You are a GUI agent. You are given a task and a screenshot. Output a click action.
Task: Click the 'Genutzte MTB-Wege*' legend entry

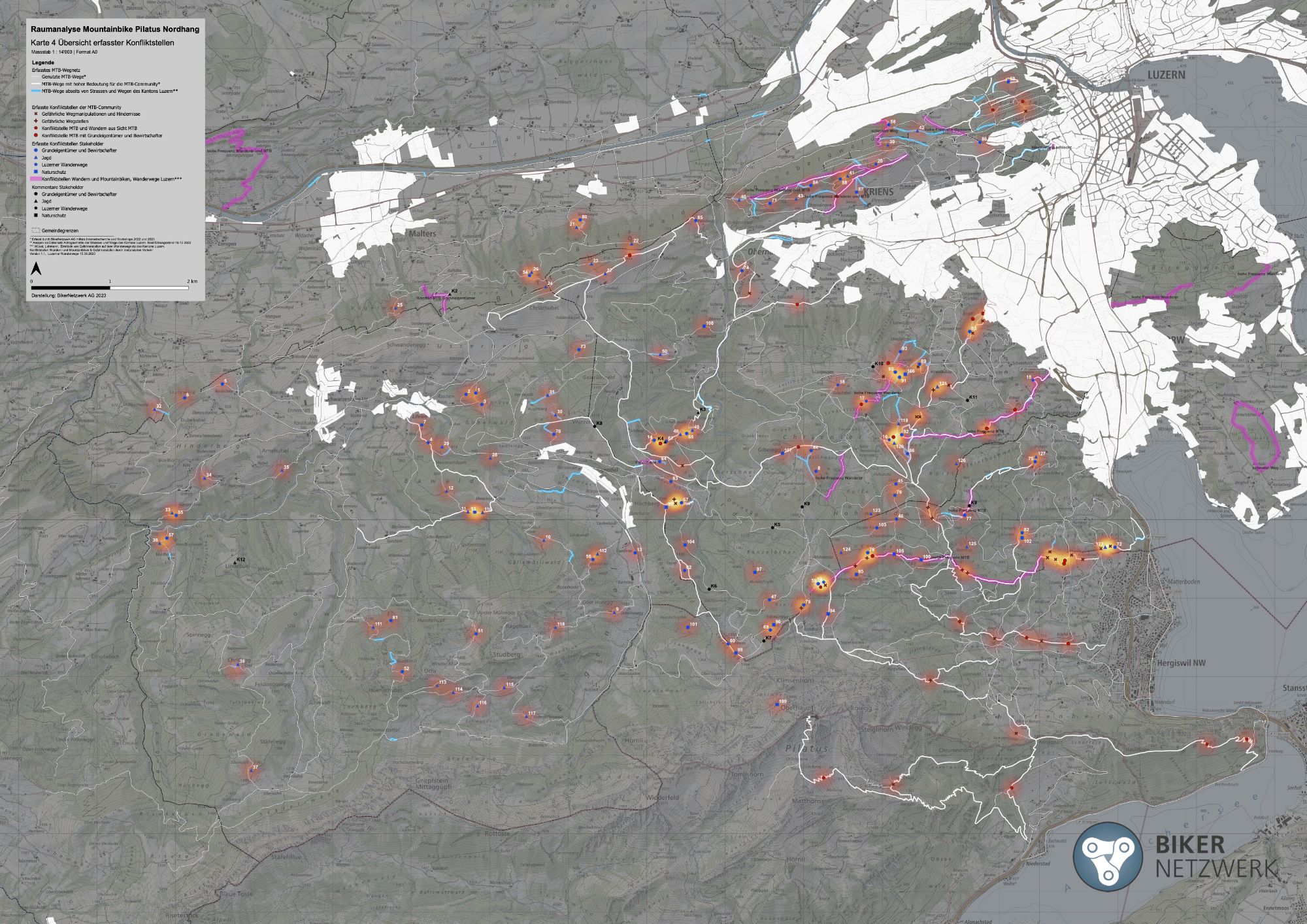pyautogui.click(x=64, y=76)
